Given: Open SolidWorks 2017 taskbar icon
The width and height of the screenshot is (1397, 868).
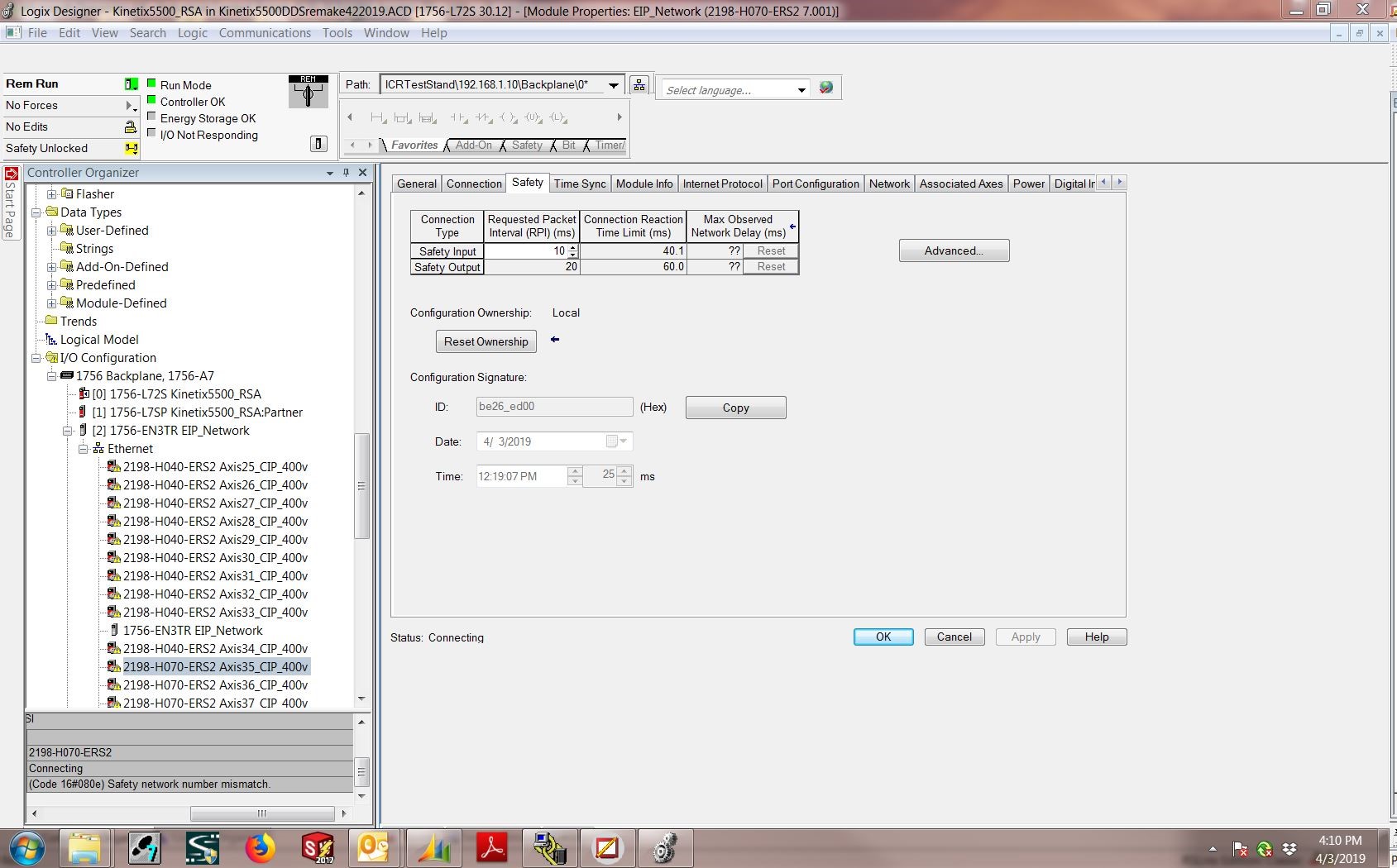Looking at the screenshot, I should (x=318, y=848).
